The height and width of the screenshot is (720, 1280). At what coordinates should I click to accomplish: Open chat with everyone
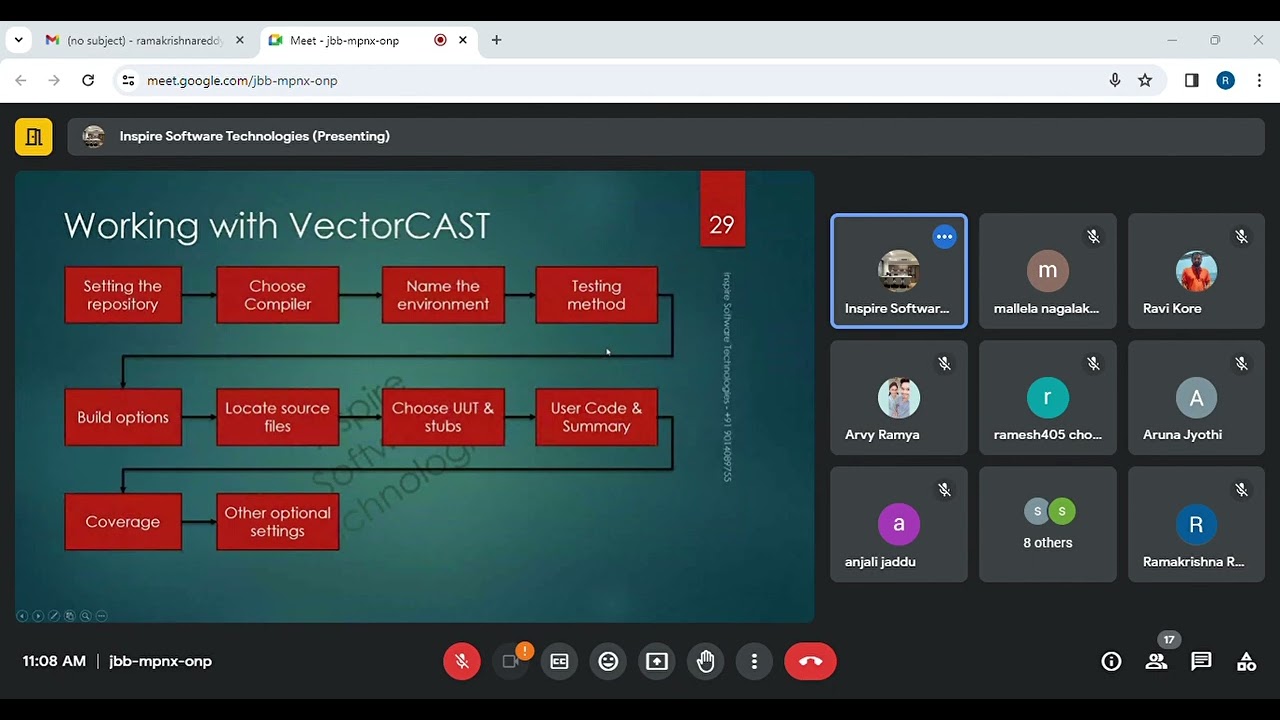click(x=1201, y=661)
